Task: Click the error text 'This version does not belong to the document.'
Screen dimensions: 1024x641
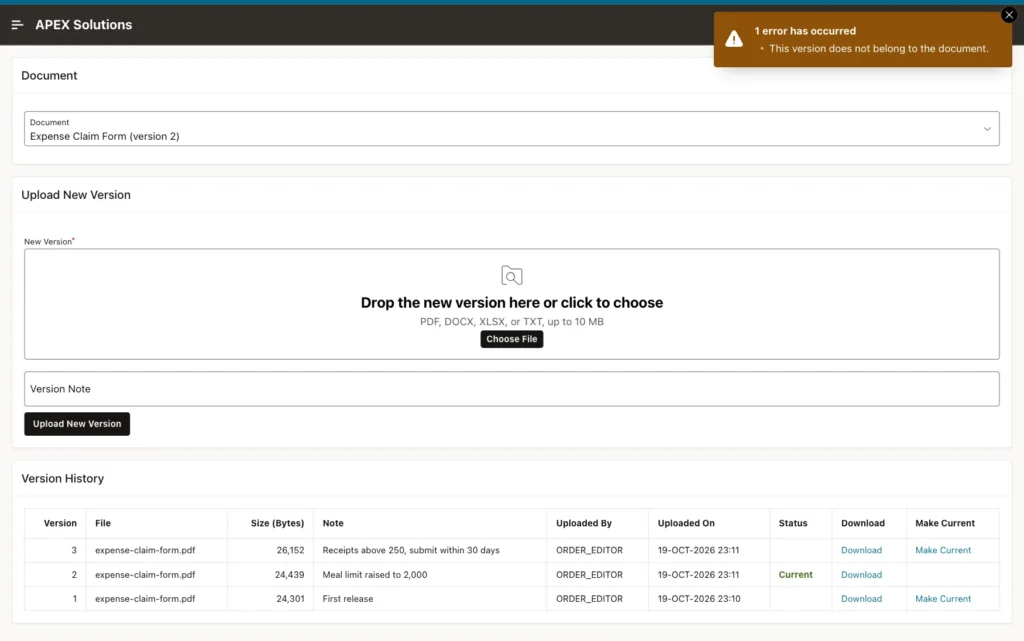Action: (x=878, y=48)
